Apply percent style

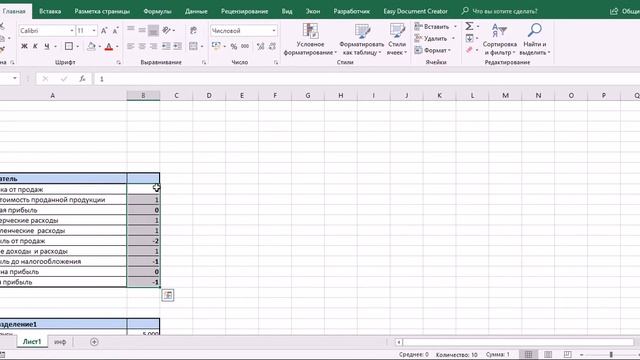[233, 47]
